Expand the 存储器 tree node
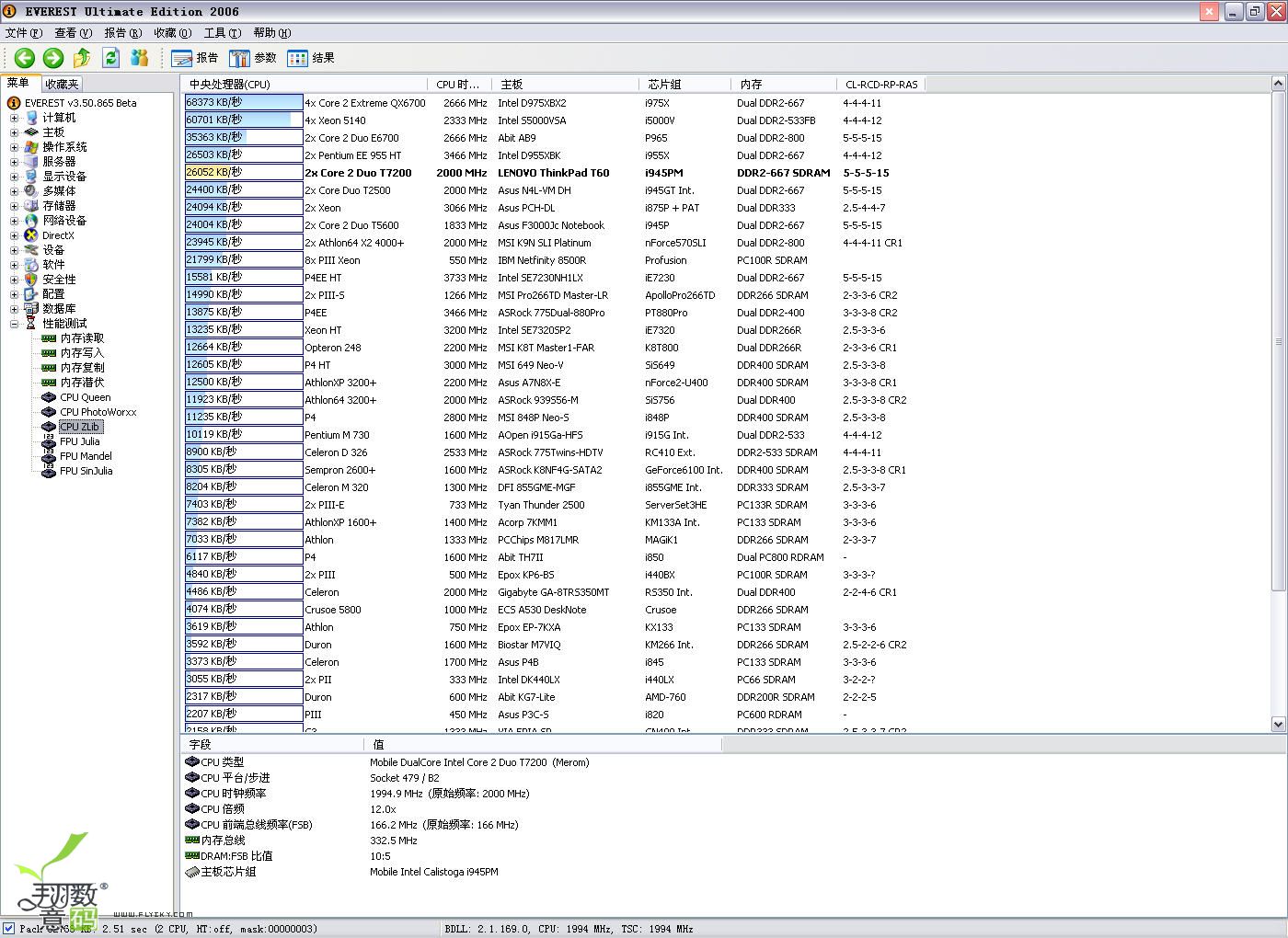The image size is (1288, 938). [14, 206]
